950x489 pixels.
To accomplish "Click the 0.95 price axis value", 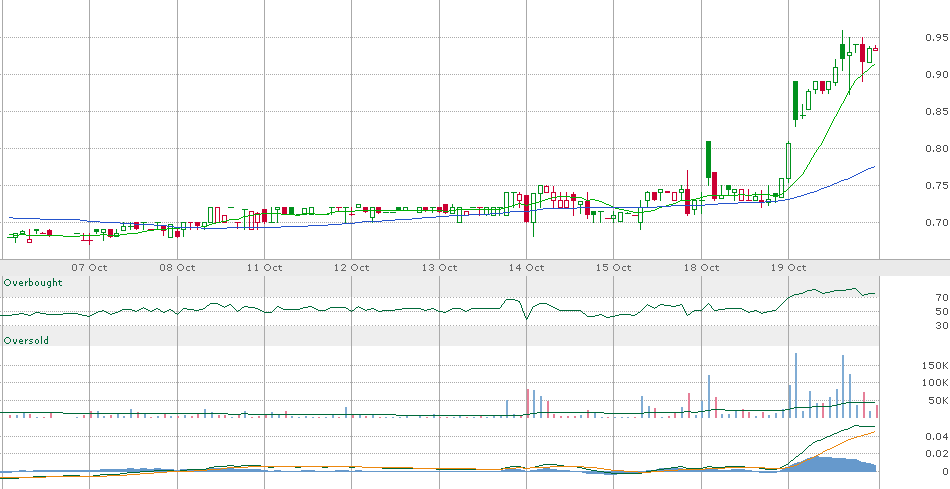I will [x=936, y=38].
